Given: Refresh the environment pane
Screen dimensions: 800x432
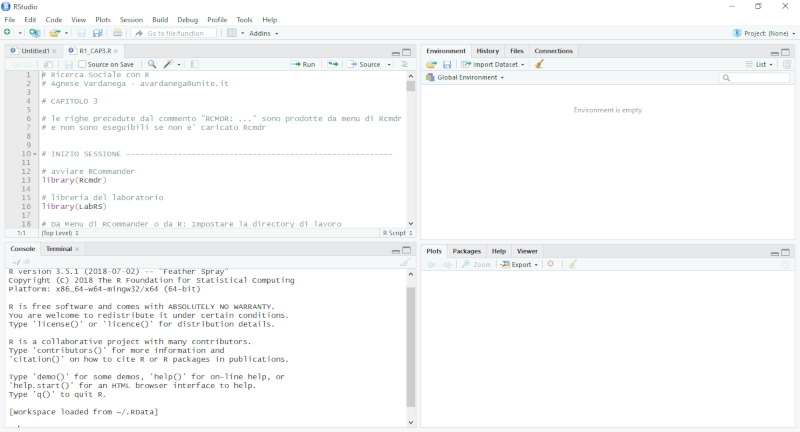Looking at the screenshot, I should (786, 64).
